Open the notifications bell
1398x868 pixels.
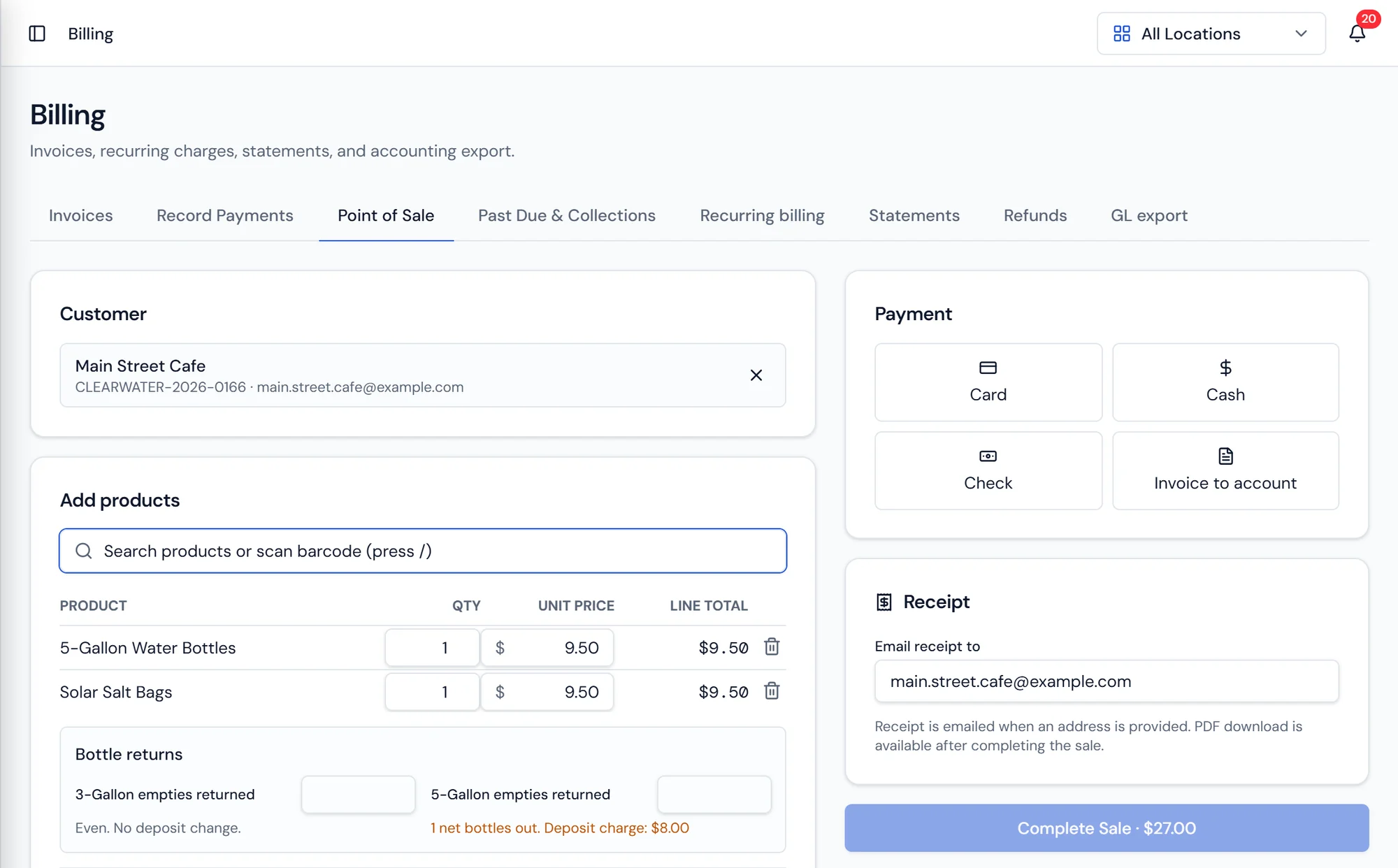point(1357,34)
